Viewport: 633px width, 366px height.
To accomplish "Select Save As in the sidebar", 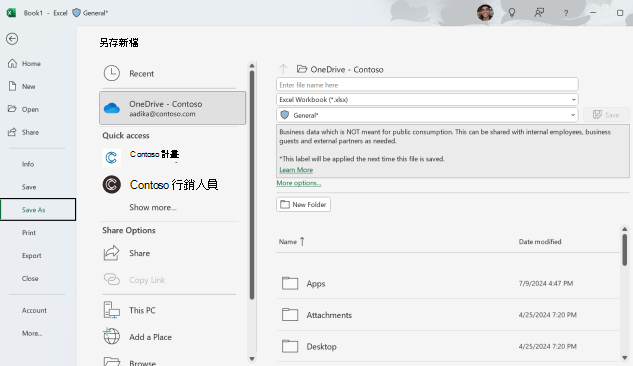I will point(38,209).
